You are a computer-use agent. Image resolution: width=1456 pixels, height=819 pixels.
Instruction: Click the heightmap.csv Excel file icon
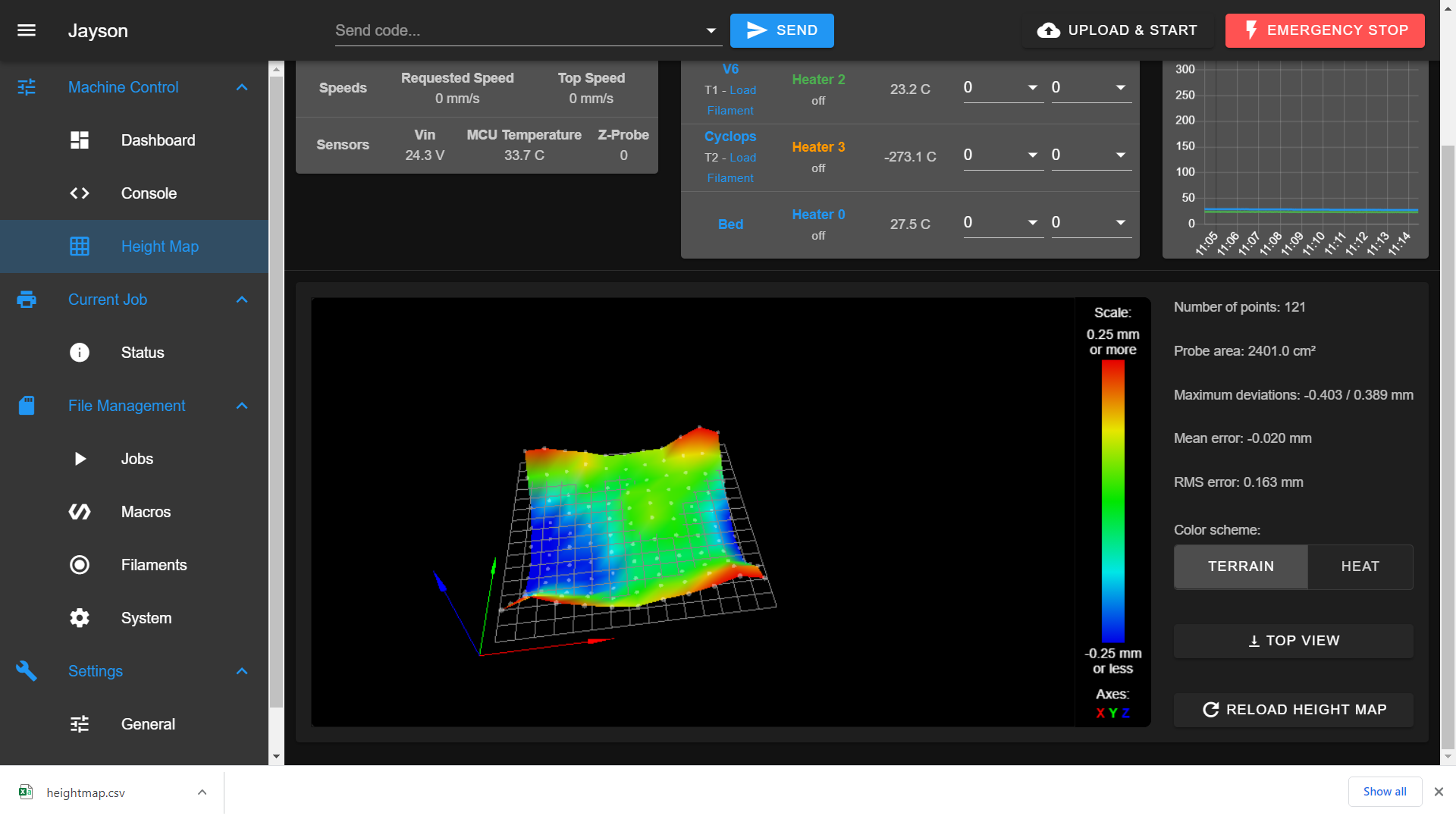click(26, 792)
